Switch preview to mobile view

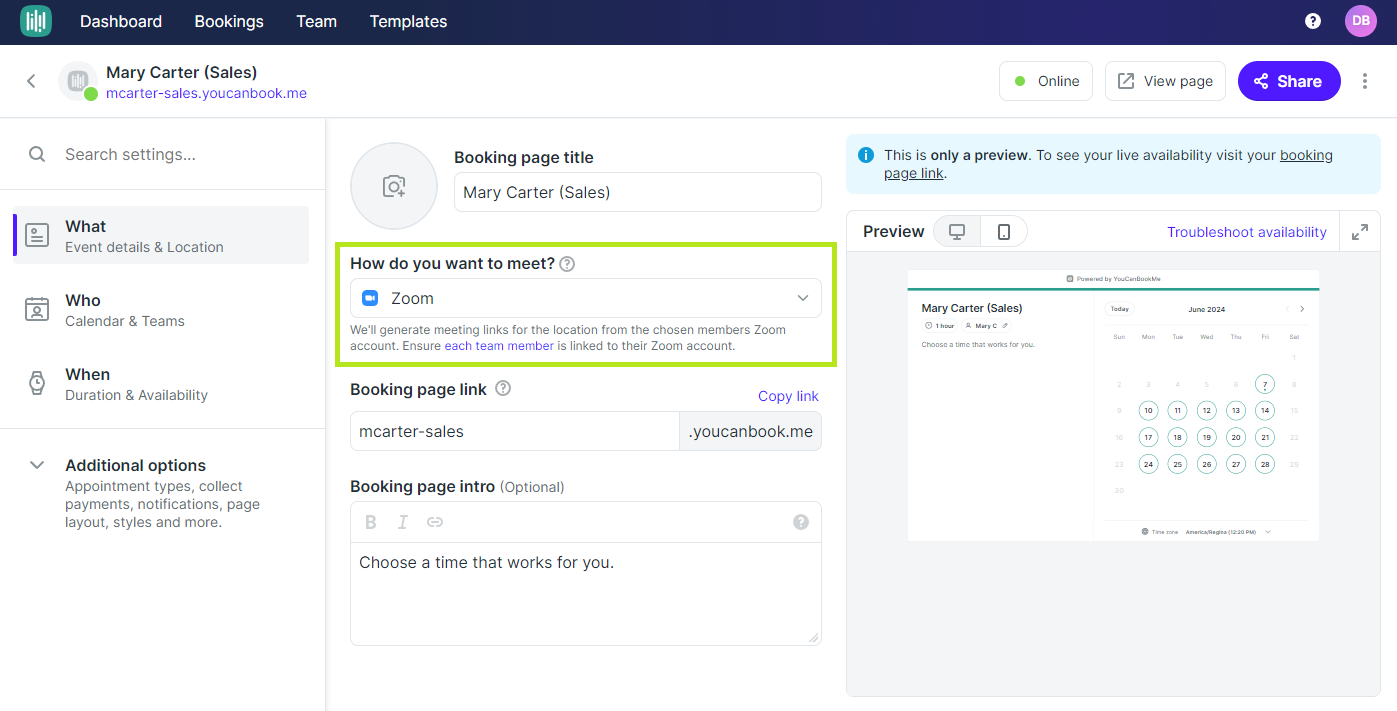pos(1004,232)
